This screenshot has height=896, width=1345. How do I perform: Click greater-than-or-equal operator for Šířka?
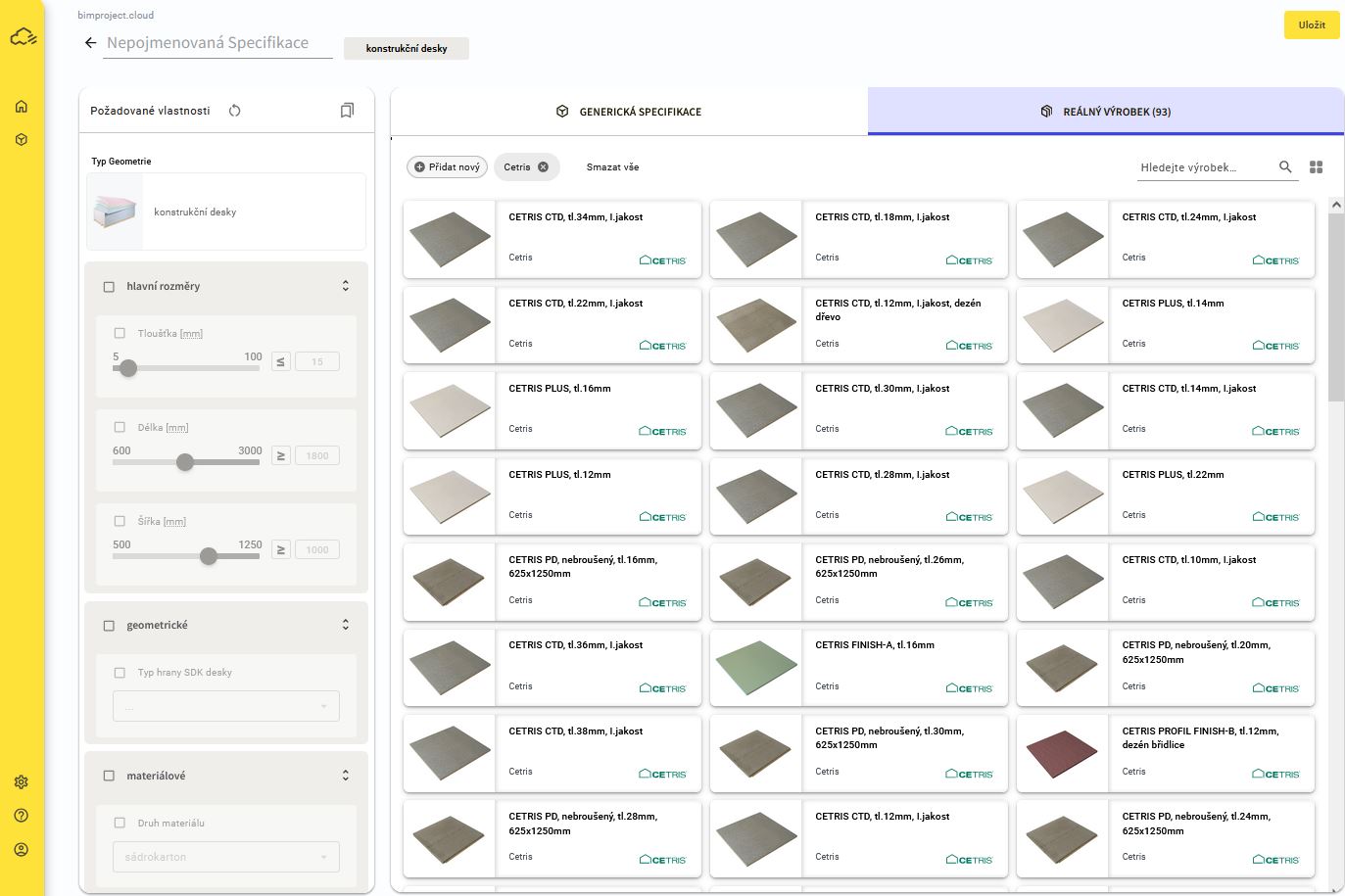point(281,549)
